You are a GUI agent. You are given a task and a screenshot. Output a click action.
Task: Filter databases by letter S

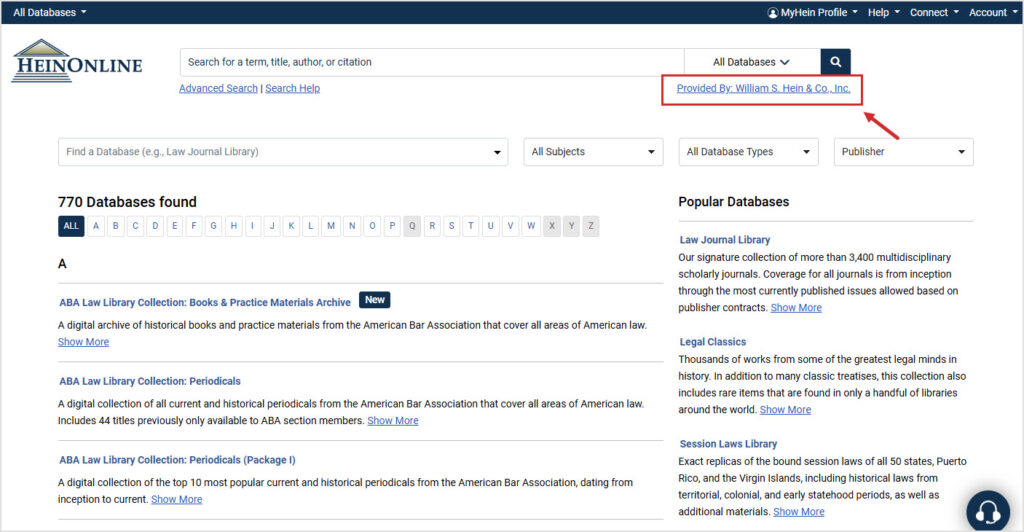451,226
